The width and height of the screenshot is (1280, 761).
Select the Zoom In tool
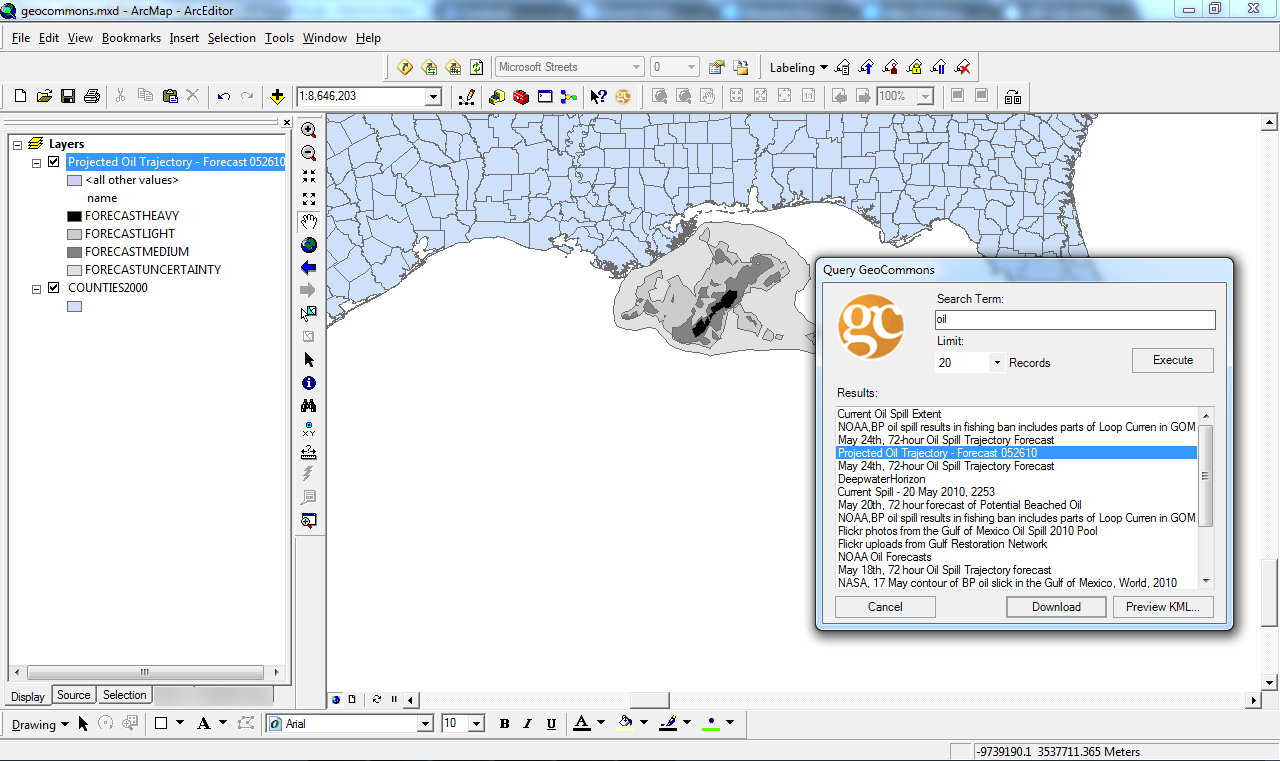coord(309,130)
